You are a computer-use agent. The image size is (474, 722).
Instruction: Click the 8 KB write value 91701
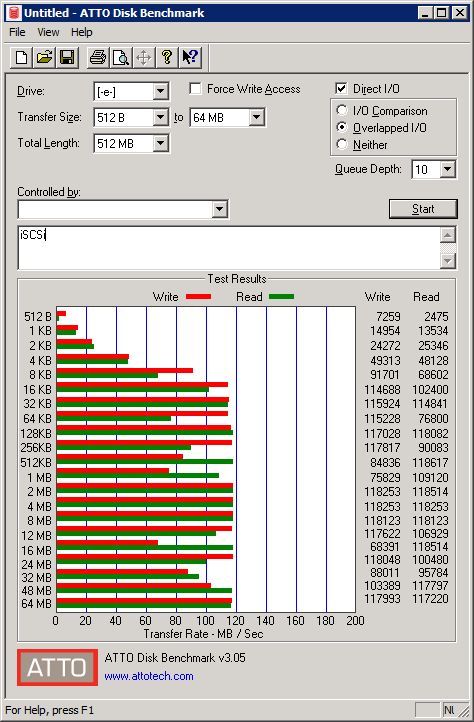[x=385, y=375]
